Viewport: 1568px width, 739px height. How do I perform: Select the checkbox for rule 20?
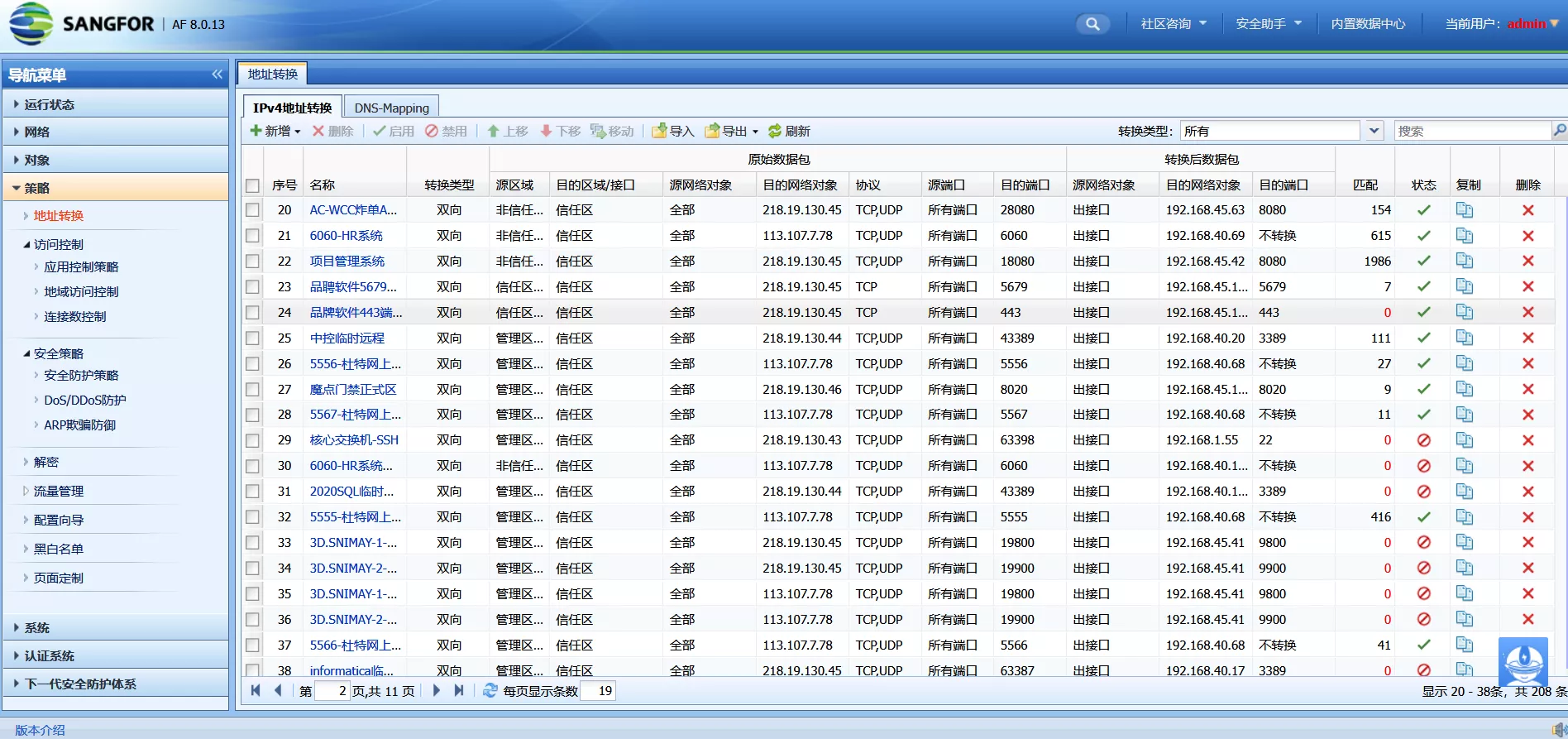tap(253, 210)
